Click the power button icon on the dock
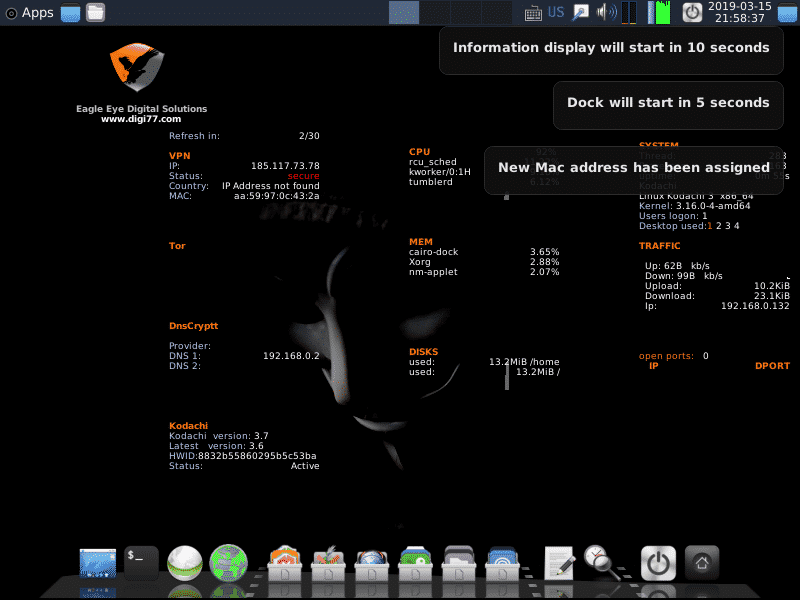The height and width of the screenshot is (600, 800). (658, 562)
